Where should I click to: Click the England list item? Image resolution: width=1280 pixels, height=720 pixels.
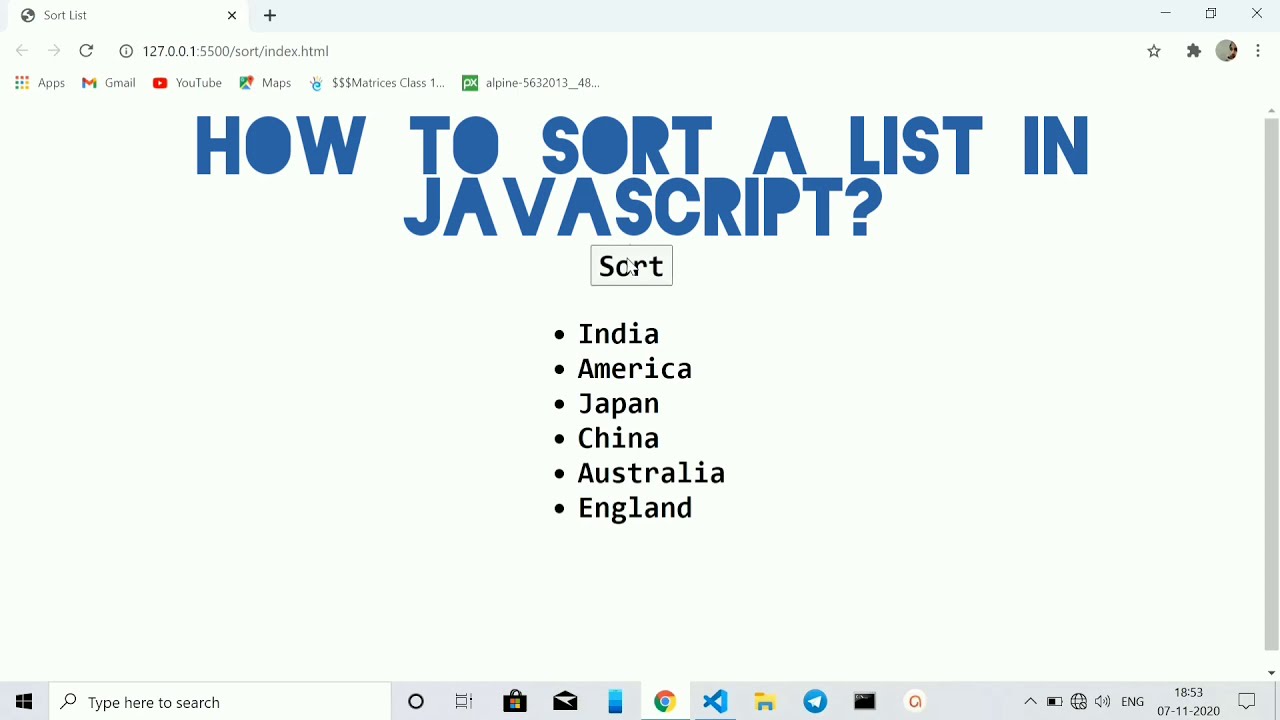coord(635,508)
